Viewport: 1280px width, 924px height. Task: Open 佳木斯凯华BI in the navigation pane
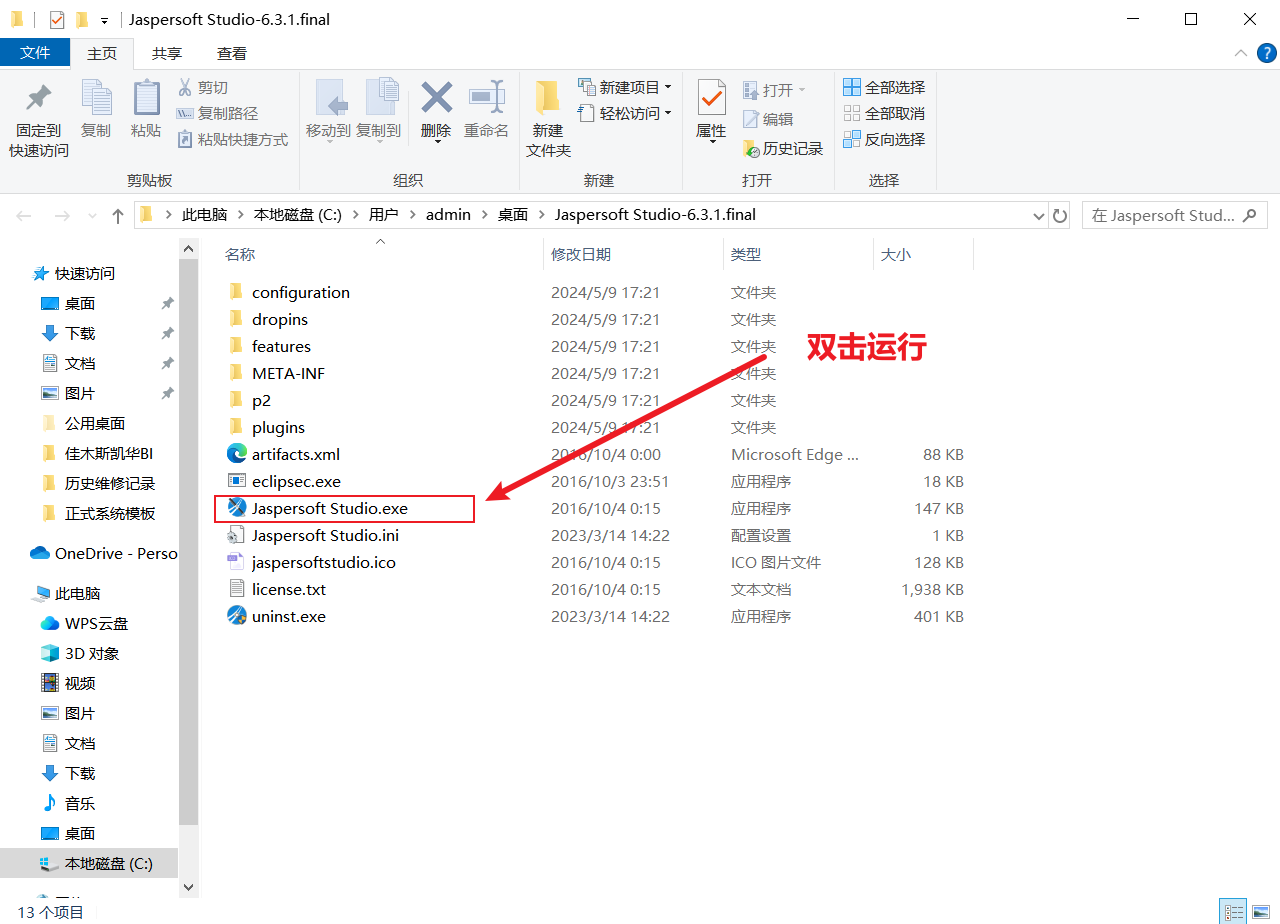point(109,453)
